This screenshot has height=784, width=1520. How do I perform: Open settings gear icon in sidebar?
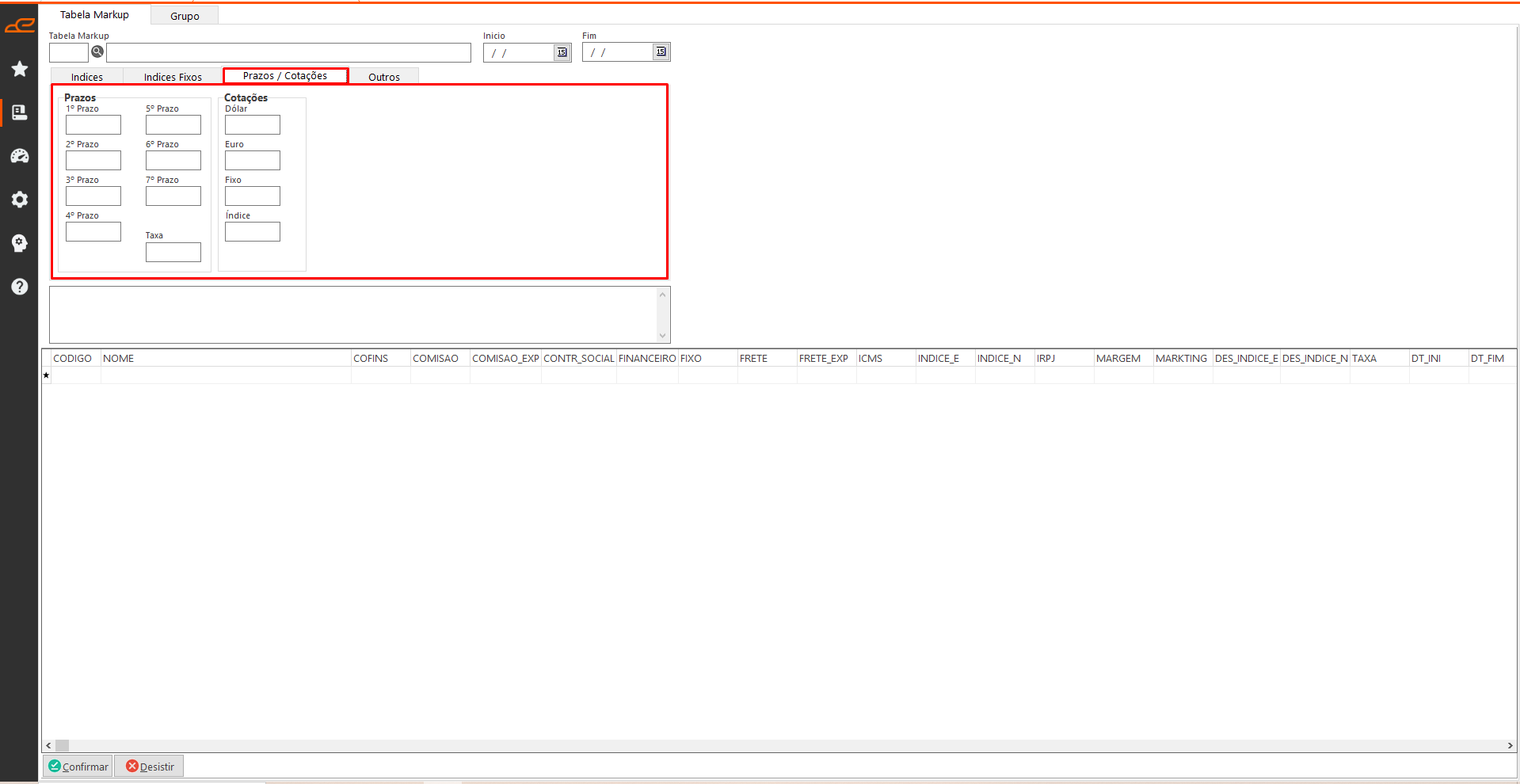coord(20,200)
